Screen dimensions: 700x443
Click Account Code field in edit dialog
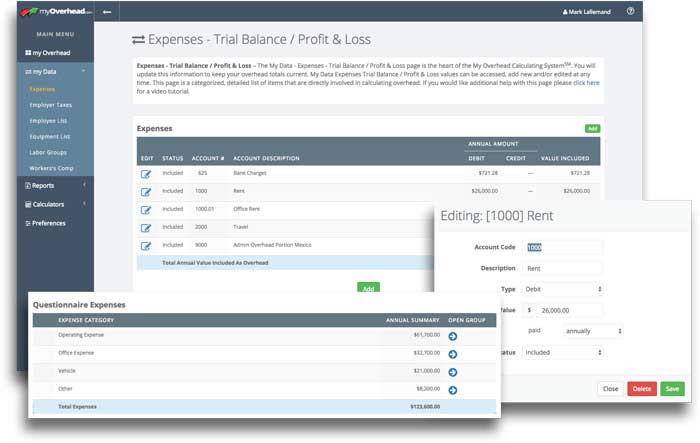click(562, 247)
